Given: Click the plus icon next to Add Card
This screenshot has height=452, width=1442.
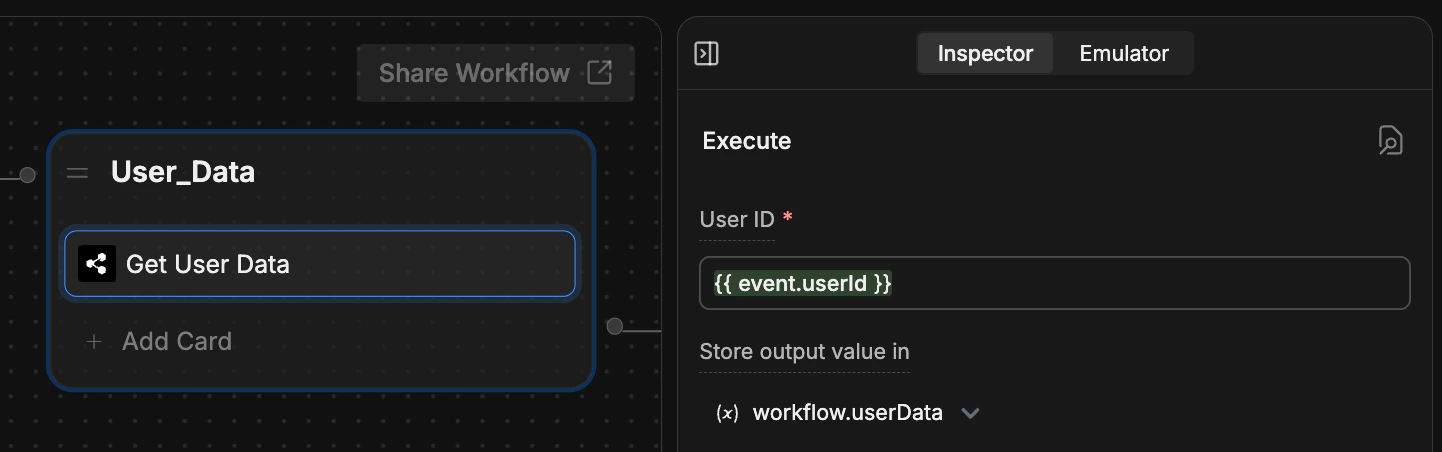Looking at the screenshot, I should tap(94, 341).
